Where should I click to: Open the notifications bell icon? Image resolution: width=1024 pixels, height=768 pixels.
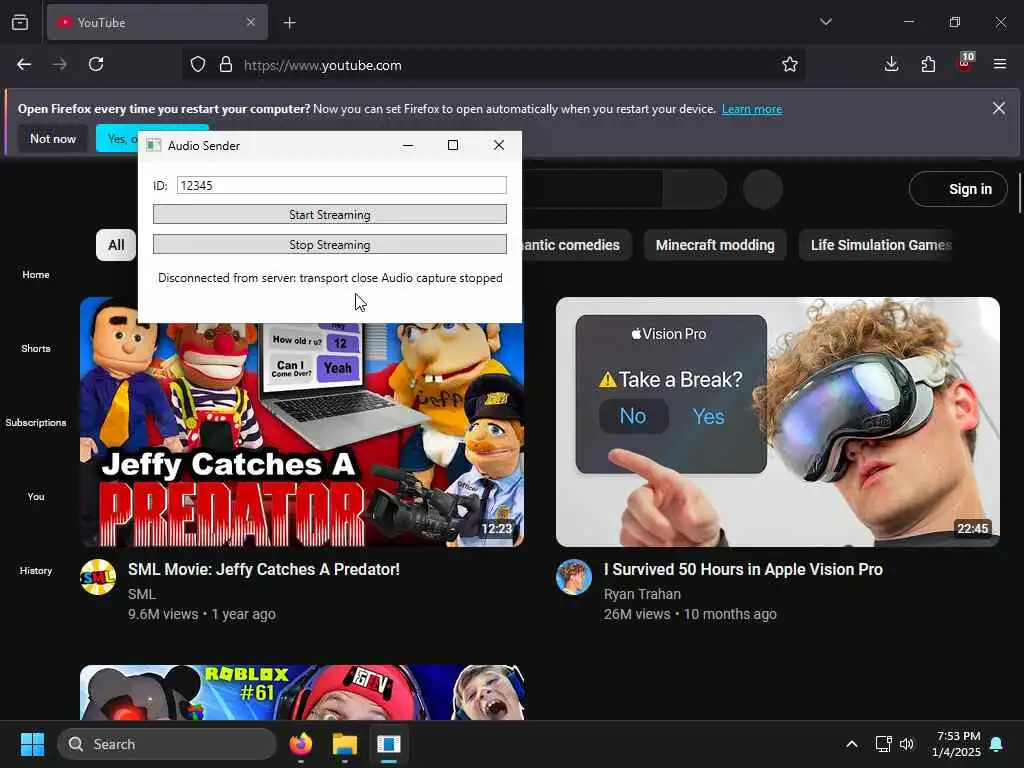coord(997,744)
